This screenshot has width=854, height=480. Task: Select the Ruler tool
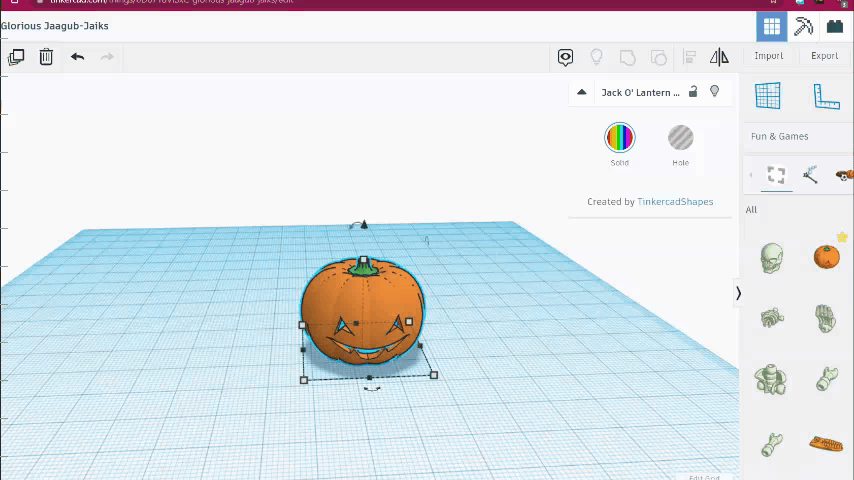826,96
